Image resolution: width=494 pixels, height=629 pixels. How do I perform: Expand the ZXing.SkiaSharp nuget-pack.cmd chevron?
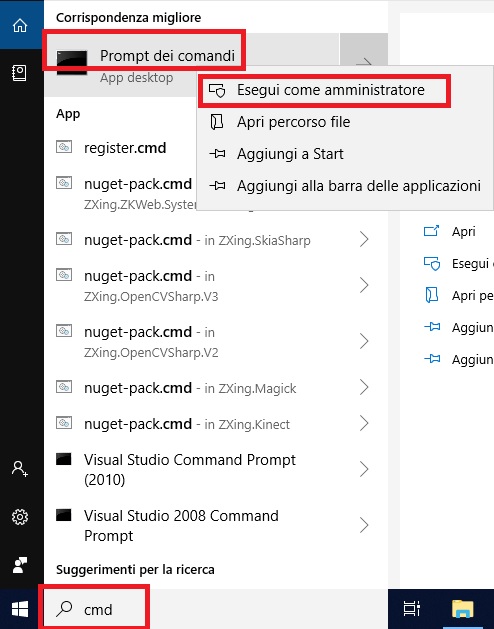(x=364, y=239)
